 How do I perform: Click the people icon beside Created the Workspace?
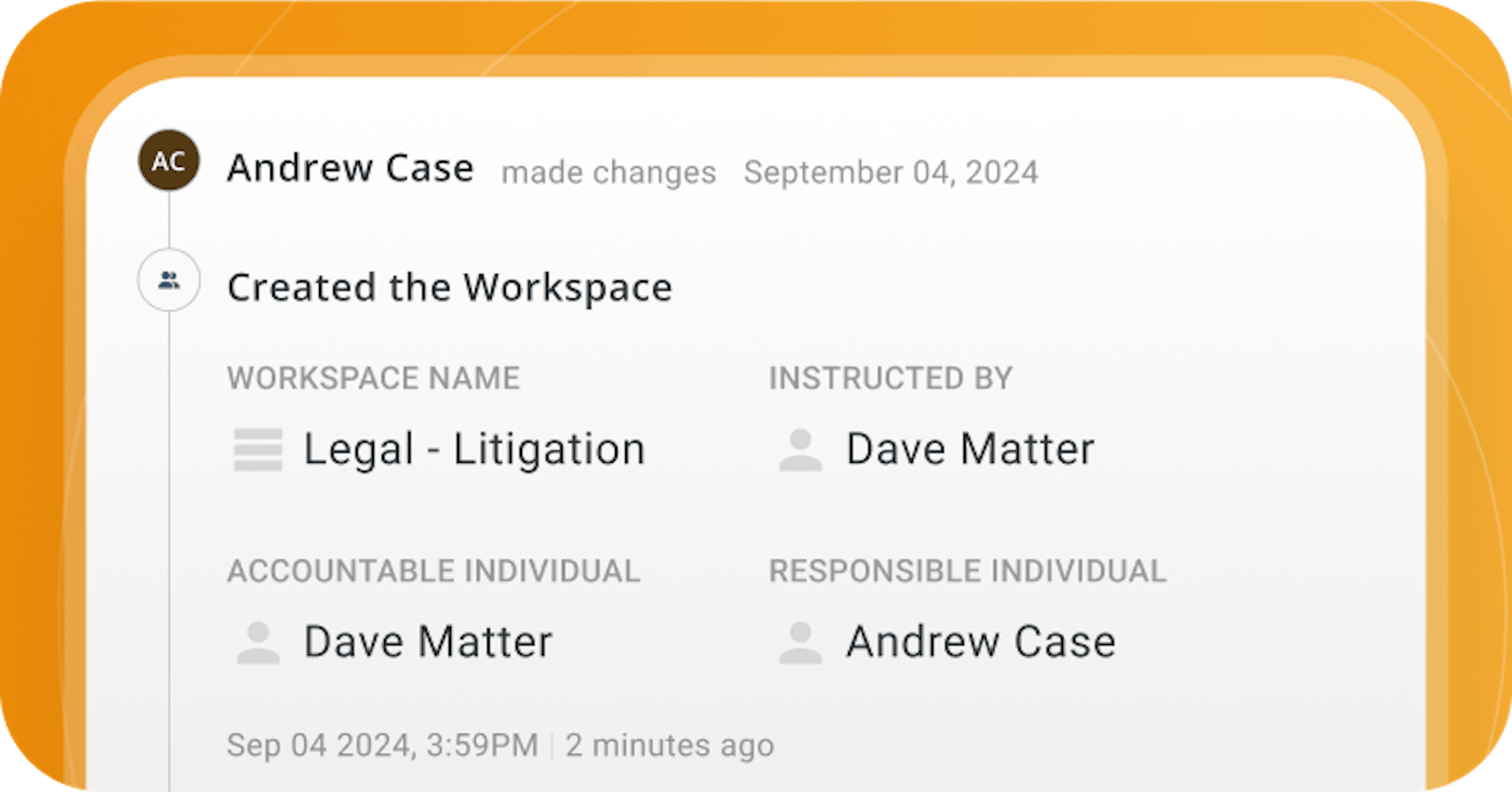point(169,279)
